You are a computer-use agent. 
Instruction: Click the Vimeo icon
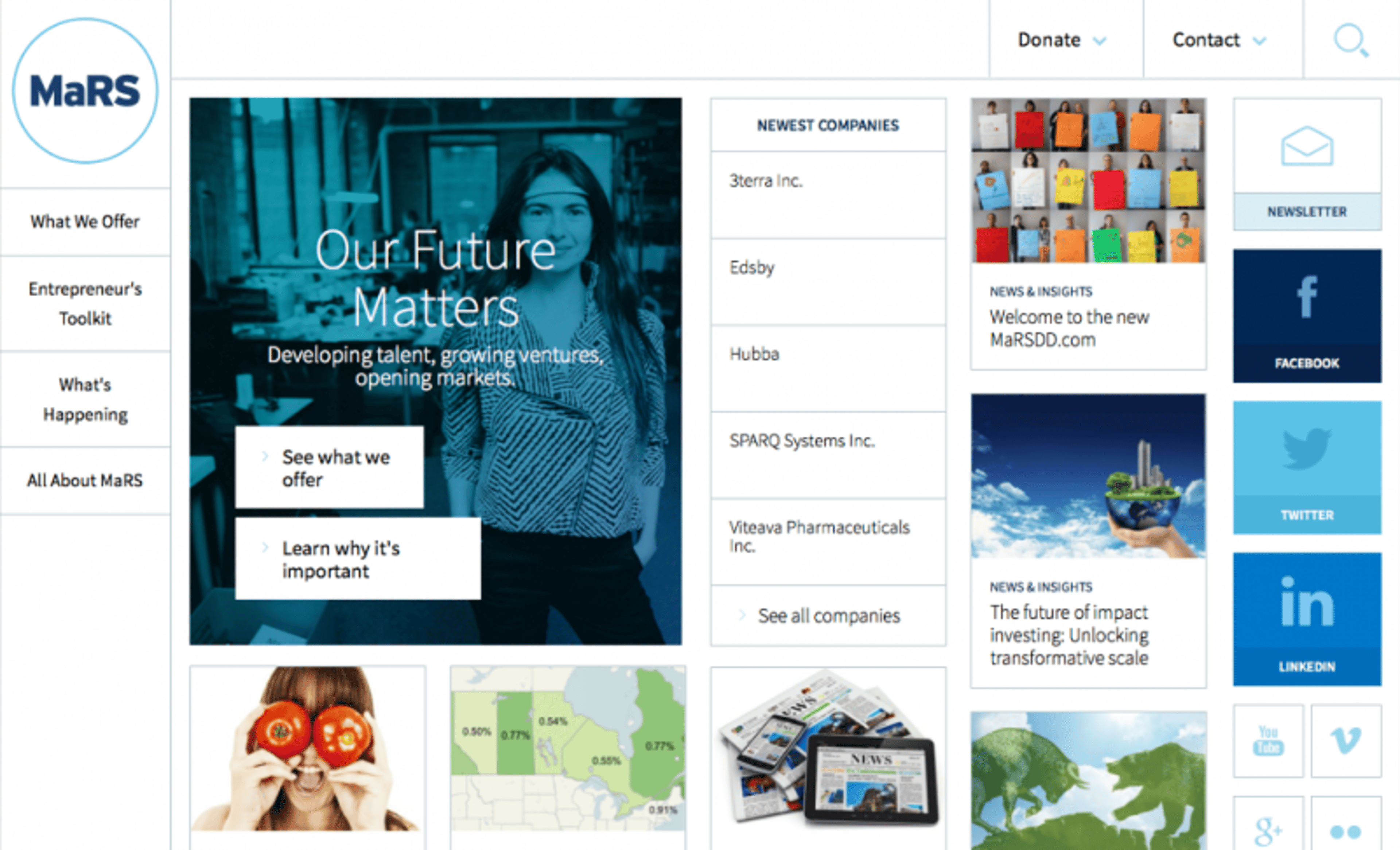pyautogui.click(x=1346, y=740)
